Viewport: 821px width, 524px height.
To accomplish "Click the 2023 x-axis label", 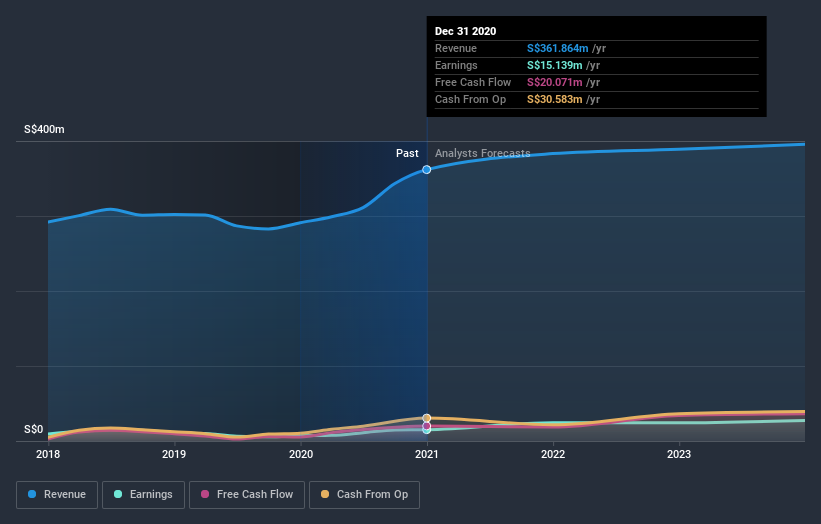I will point(679,454).
